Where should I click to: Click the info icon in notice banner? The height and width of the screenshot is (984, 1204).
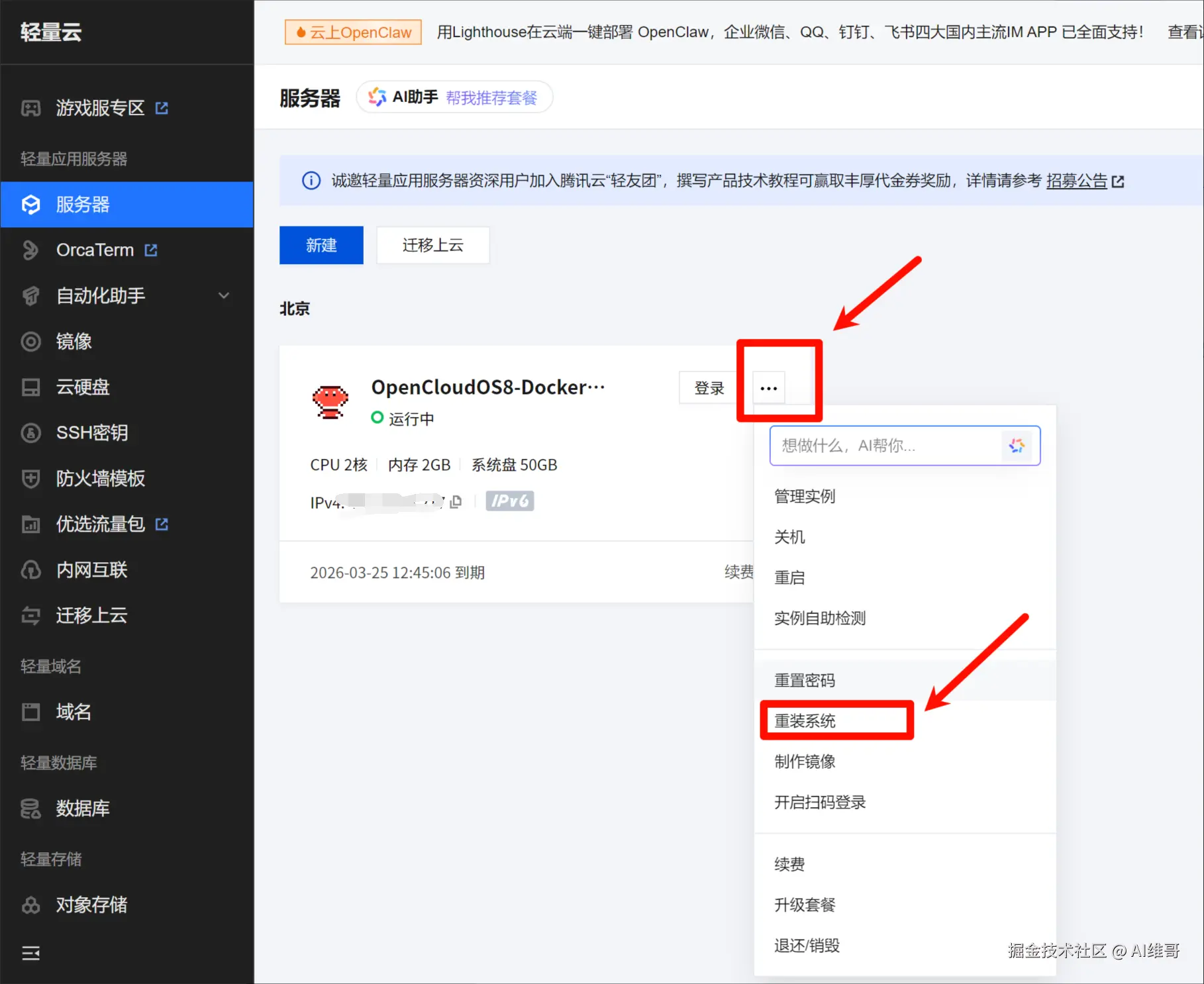tap(311, 181)
